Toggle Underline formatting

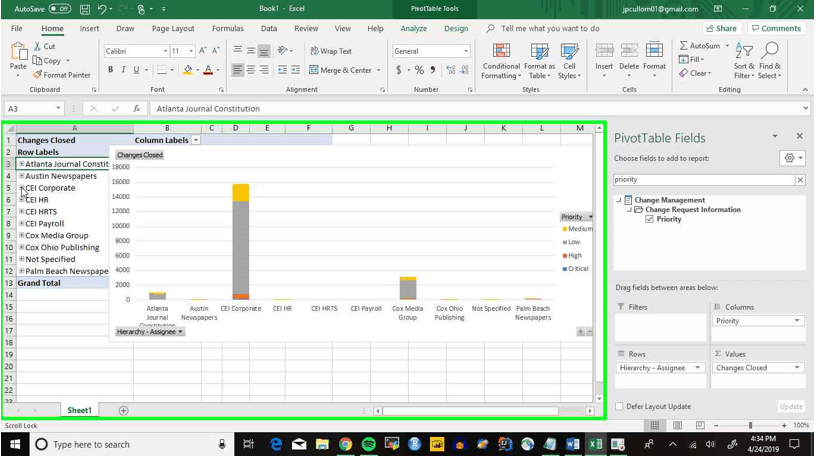pos(136,70)
